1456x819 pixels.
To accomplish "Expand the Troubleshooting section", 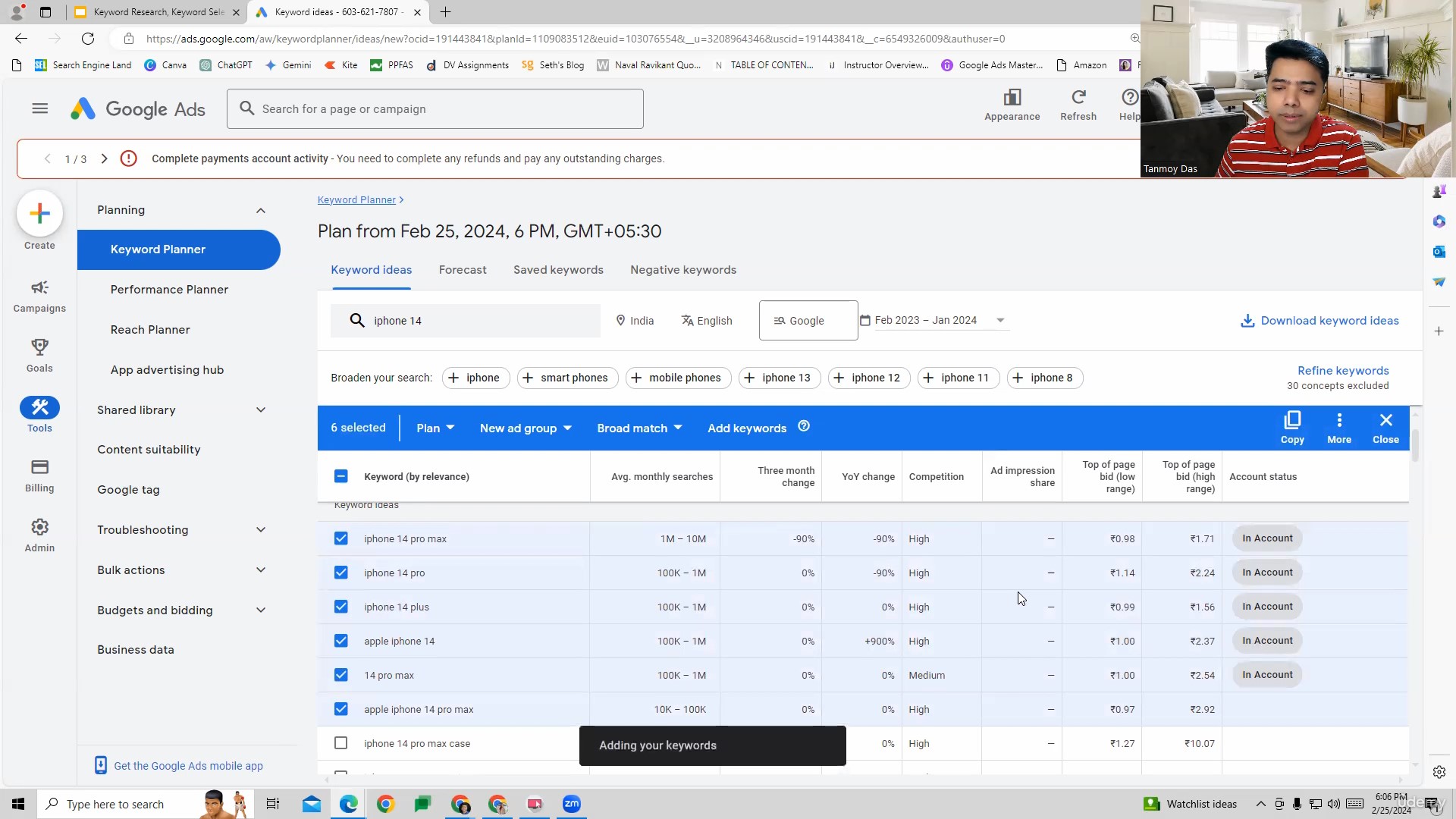I will point(260,530).
